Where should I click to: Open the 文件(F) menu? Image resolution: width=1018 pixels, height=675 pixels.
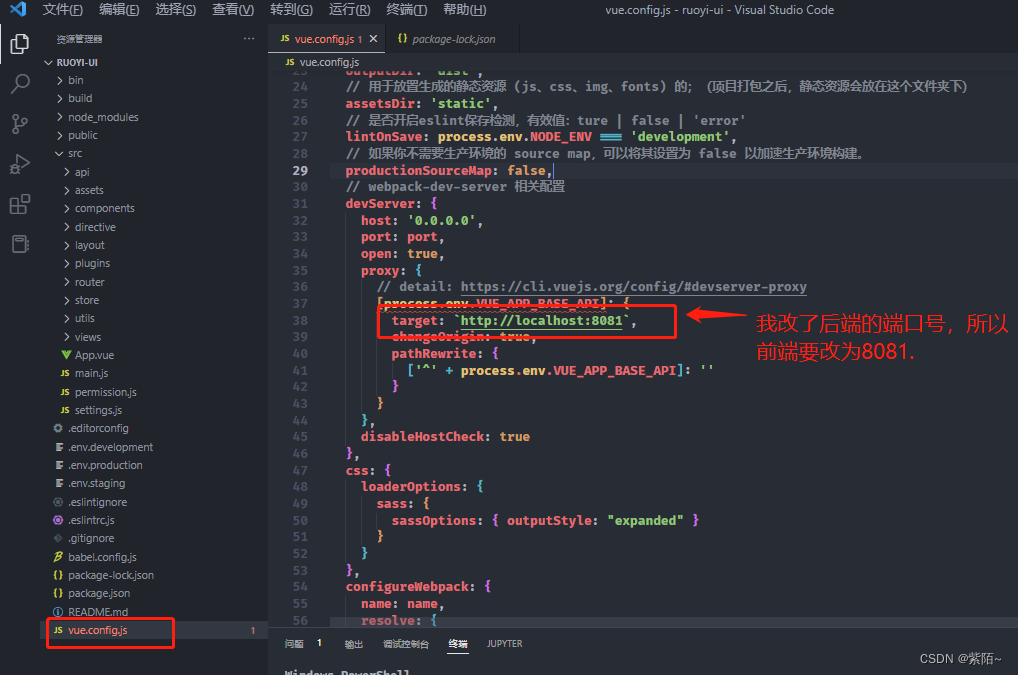[62, 10]
